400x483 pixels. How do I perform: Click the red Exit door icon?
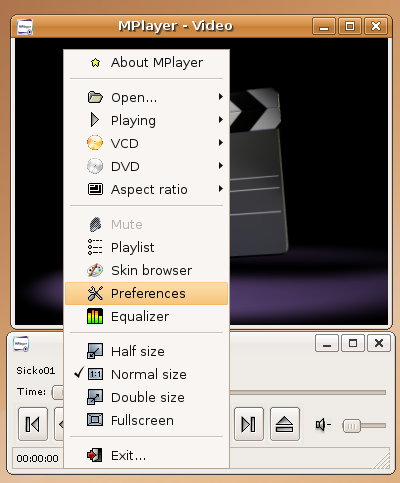tap(95, 455)
